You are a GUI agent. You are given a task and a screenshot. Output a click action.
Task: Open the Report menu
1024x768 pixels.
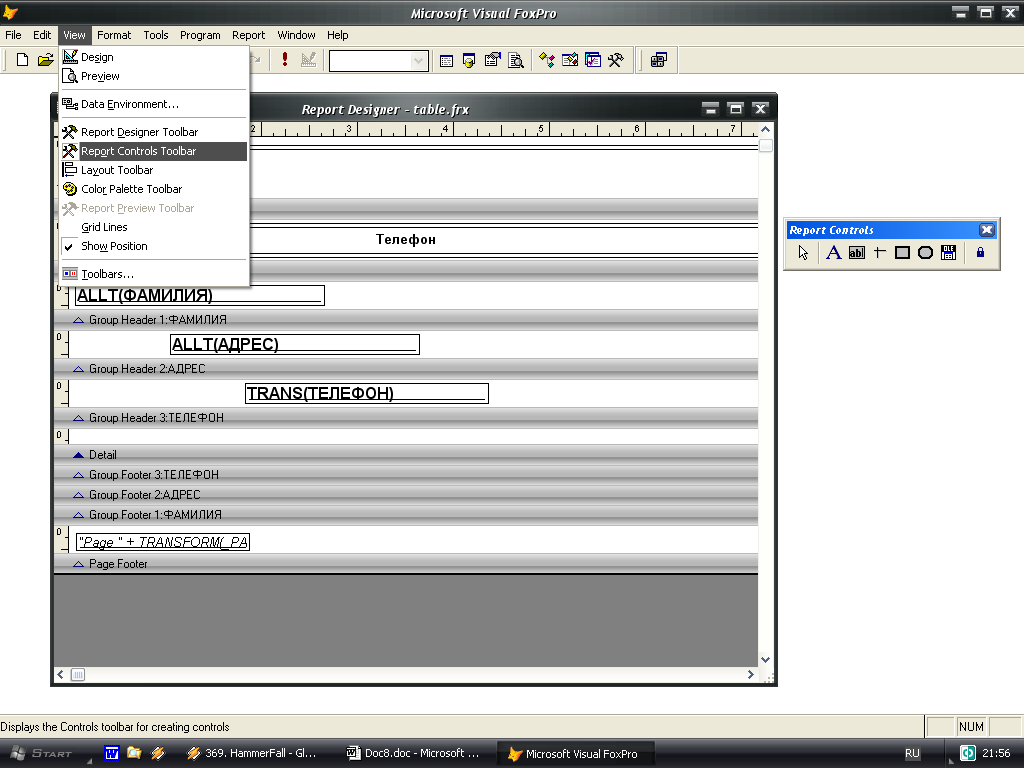tap(248, 35)
